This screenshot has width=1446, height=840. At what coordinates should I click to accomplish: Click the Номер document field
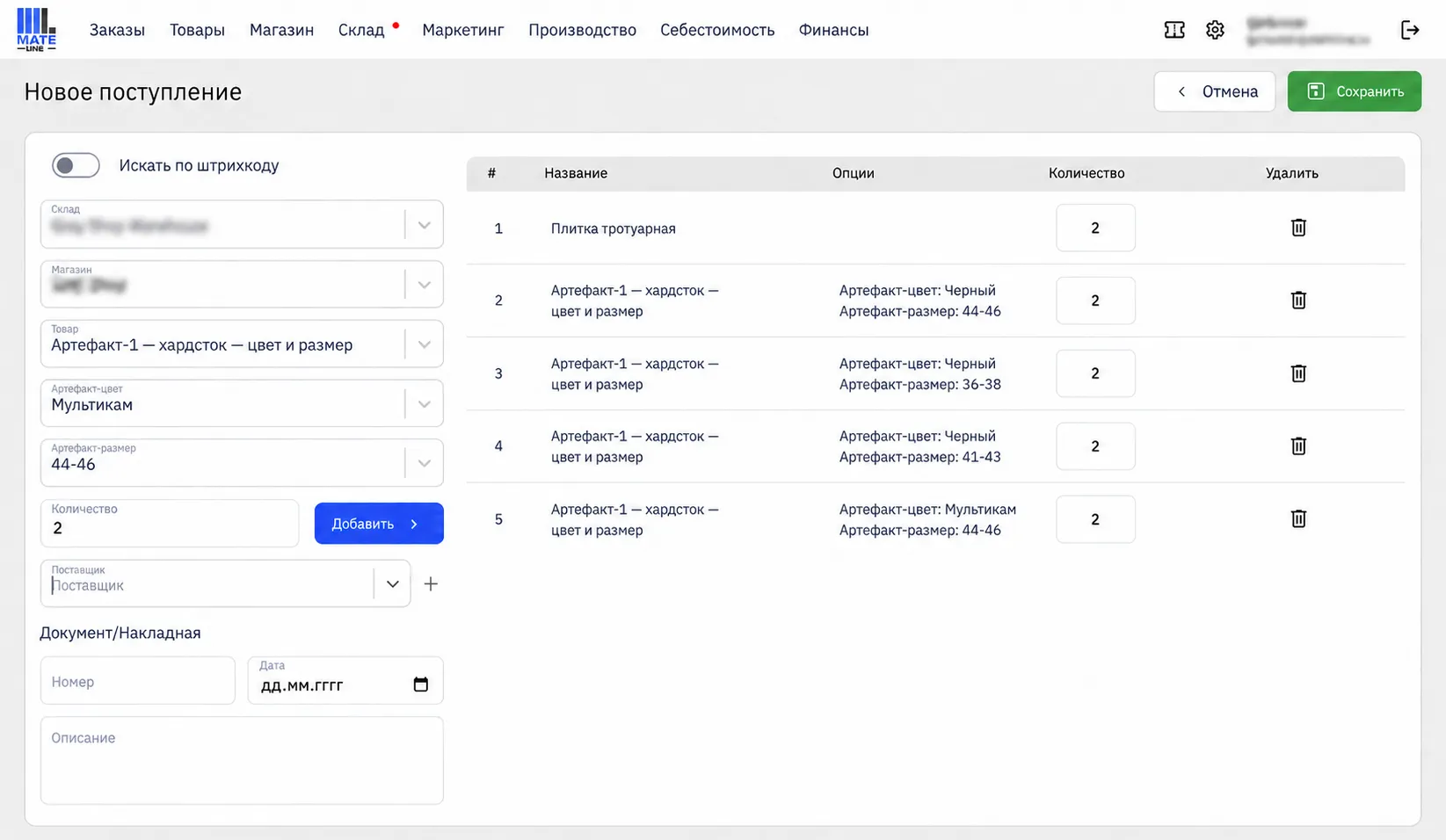coord(138,681)
